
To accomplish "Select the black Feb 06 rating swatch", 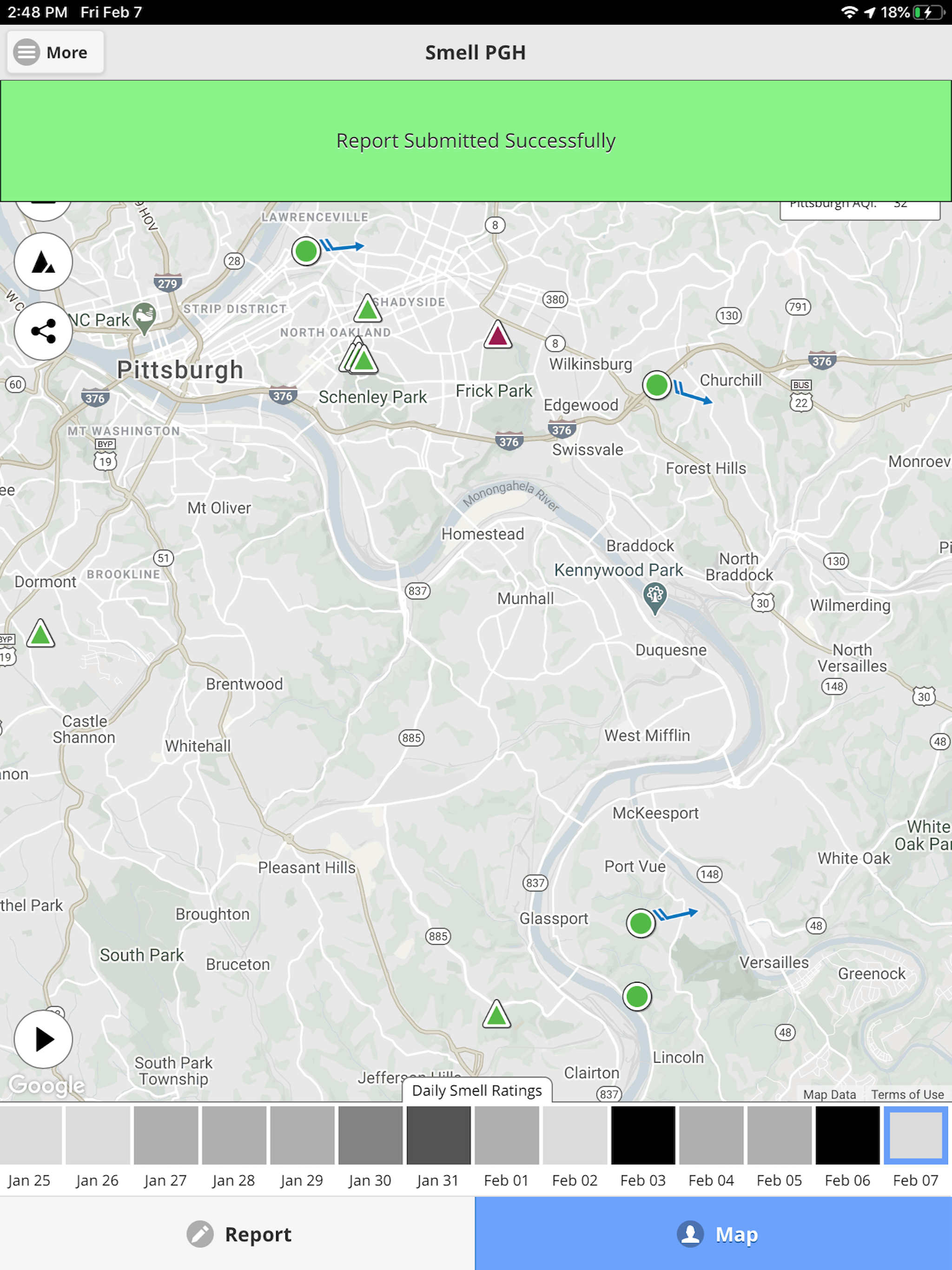I will (x=847, y=1135).
